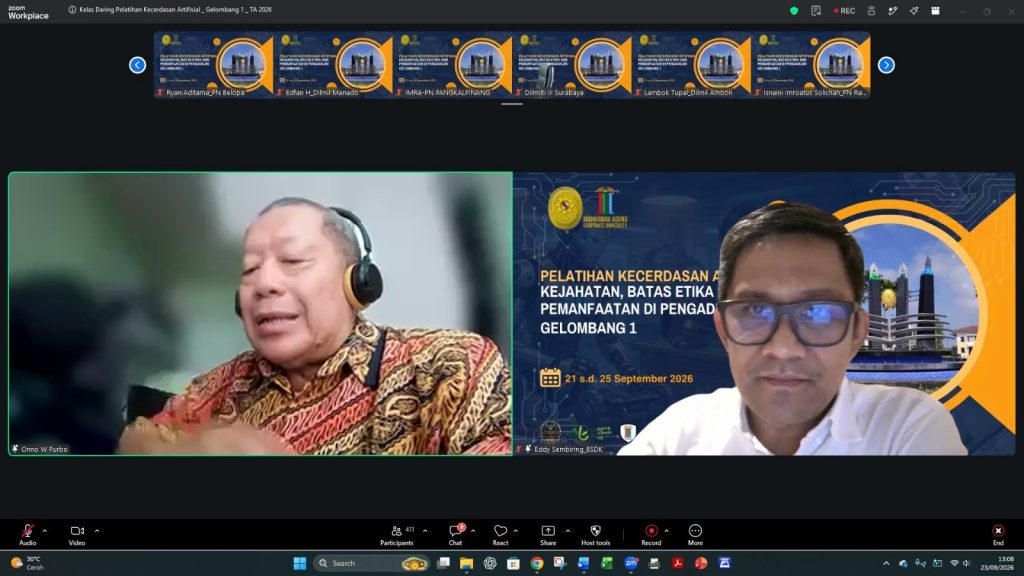Open the More options menu
The width and height of the screenshot is (1024, 576).
[696, 534]
